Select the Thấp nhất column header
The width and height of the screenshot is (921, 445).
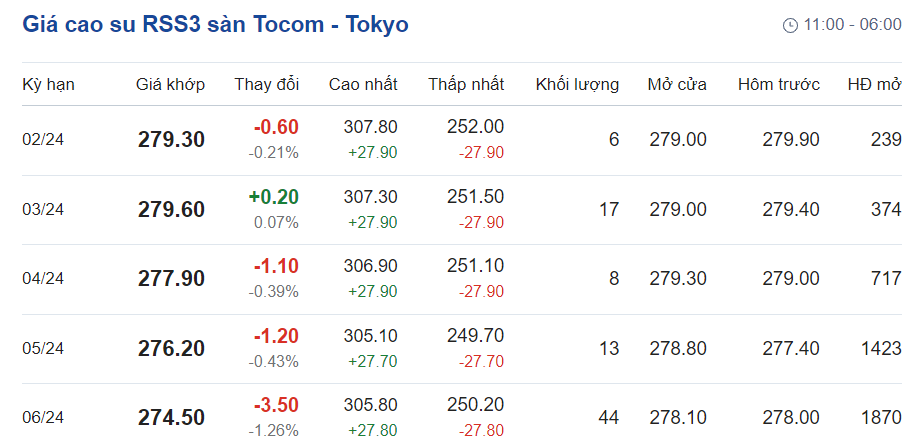[x=466, y=84]
